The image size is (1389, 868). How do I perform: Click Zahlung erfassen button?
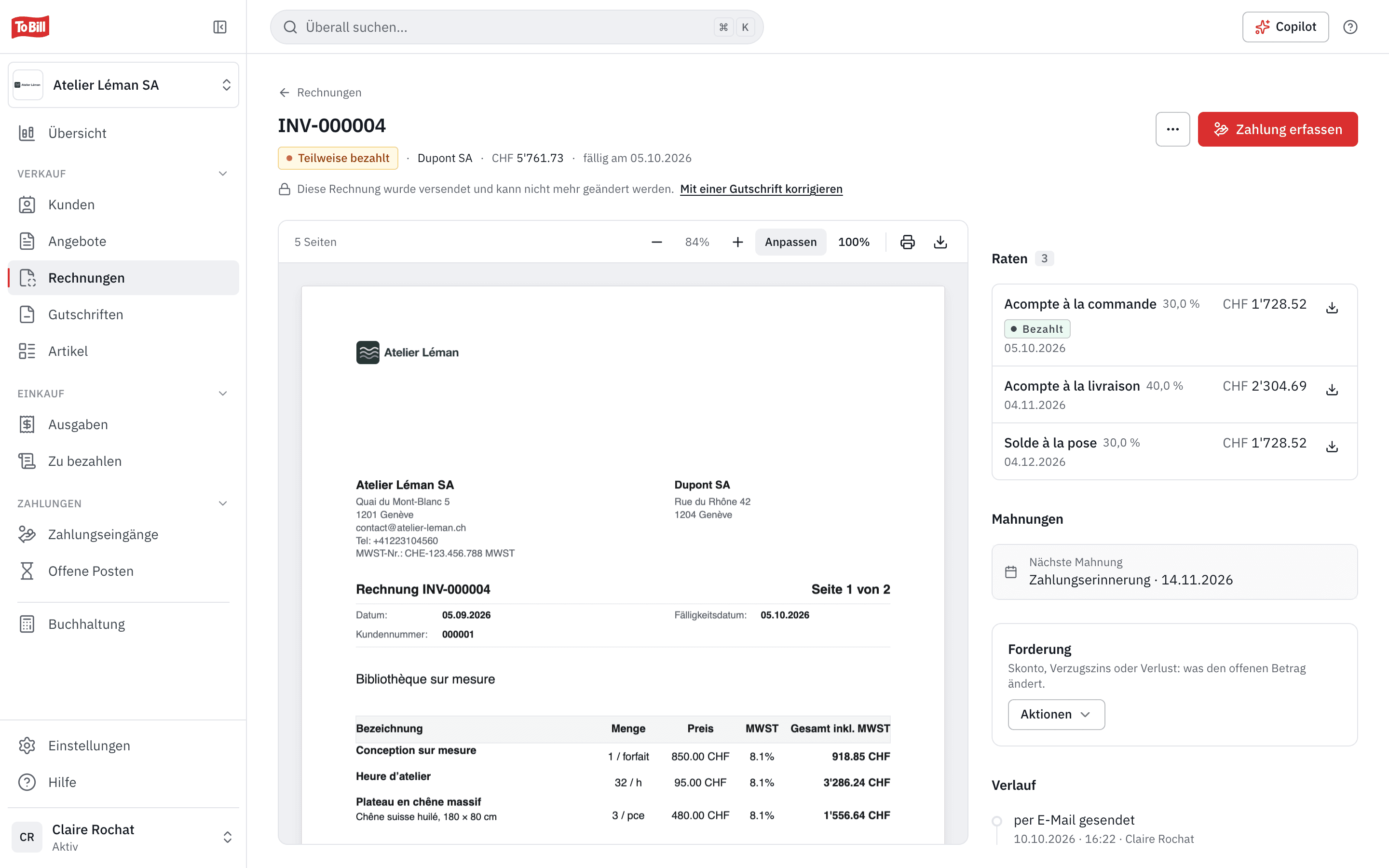(1278, 129)
